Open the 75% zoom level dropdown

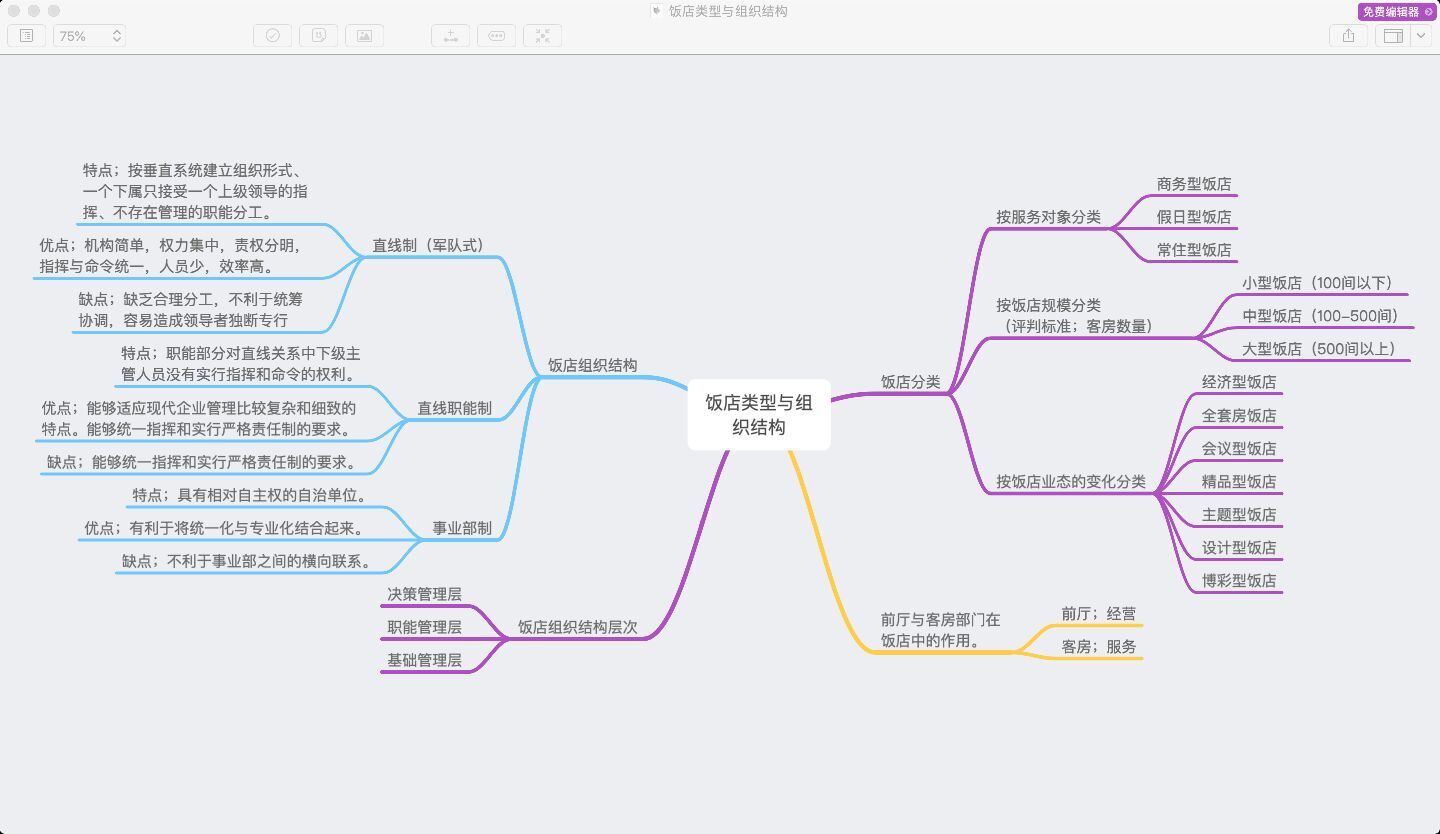pos(90,36)
